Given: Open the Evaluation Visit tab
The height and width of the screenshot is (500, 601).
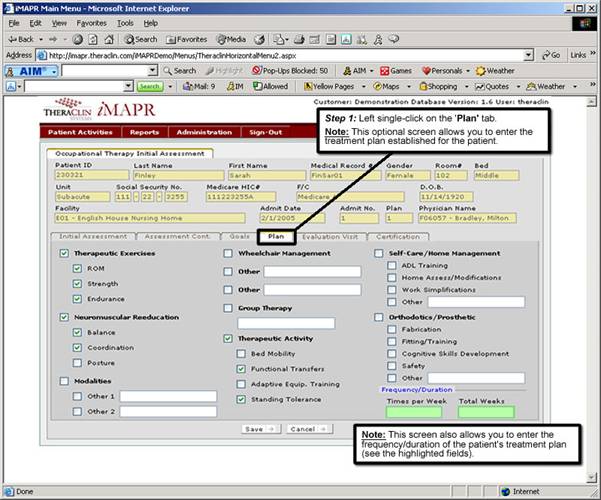Looking at the screenshot, I should [x=332, y=237].
